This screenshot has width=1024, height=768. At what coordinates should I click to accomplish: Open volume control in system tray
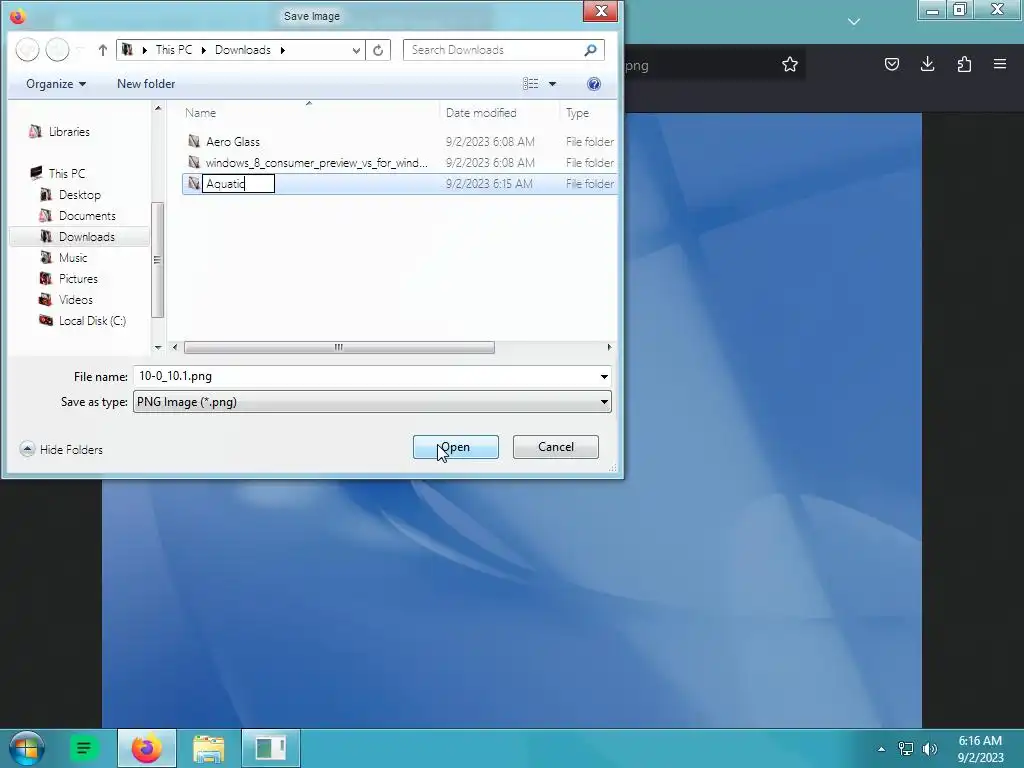click(929, 749)
